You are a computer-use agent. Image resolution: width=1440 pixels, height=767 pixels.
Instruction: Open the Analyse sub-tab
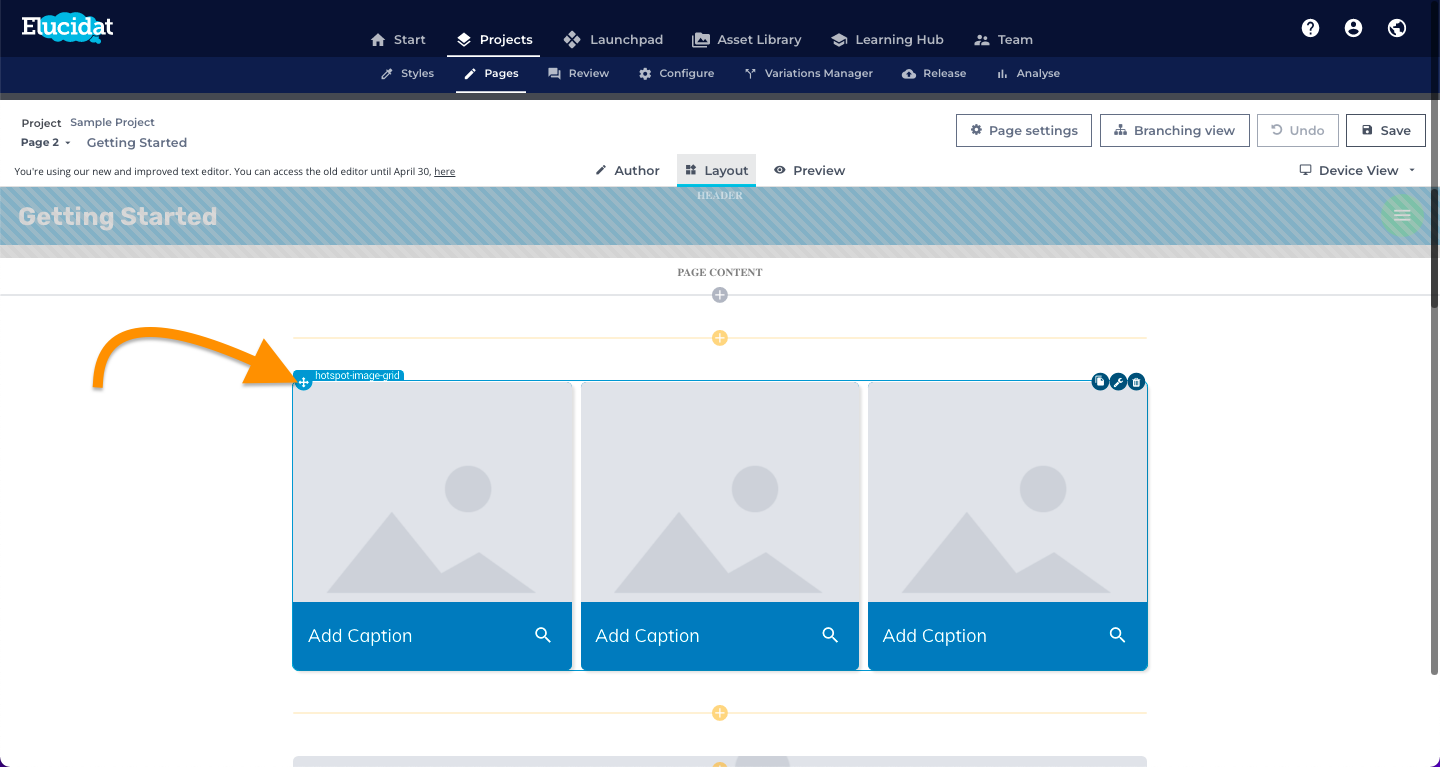1028,73
